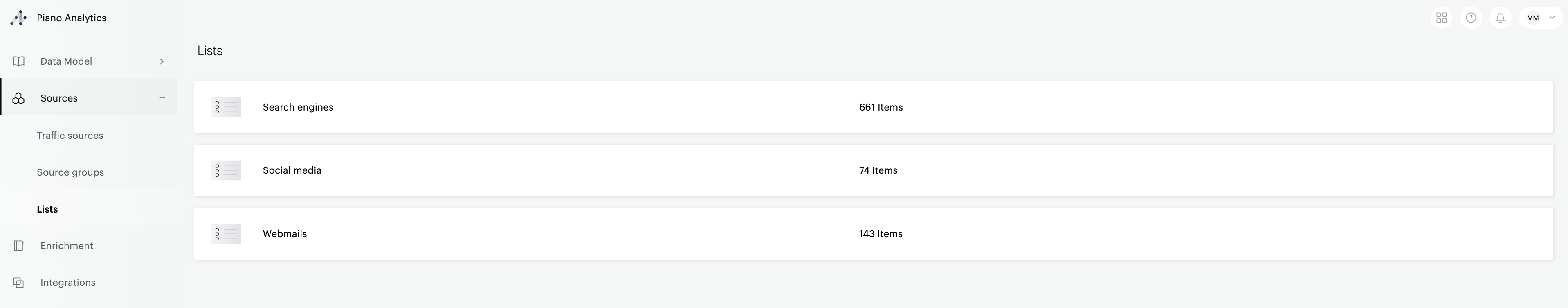Screen dimensions: 1568x308
Task: Click the Integrations sidebar icon
Action: (x=19, y=282)
